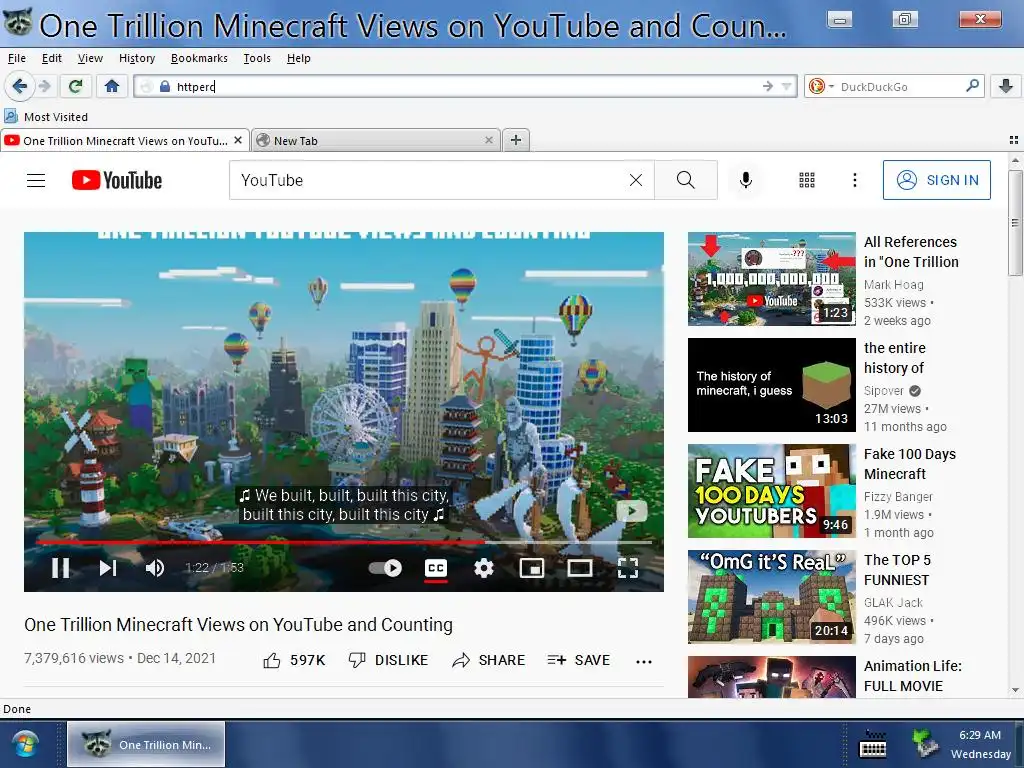Click the YouTube logo

(117, 180)
